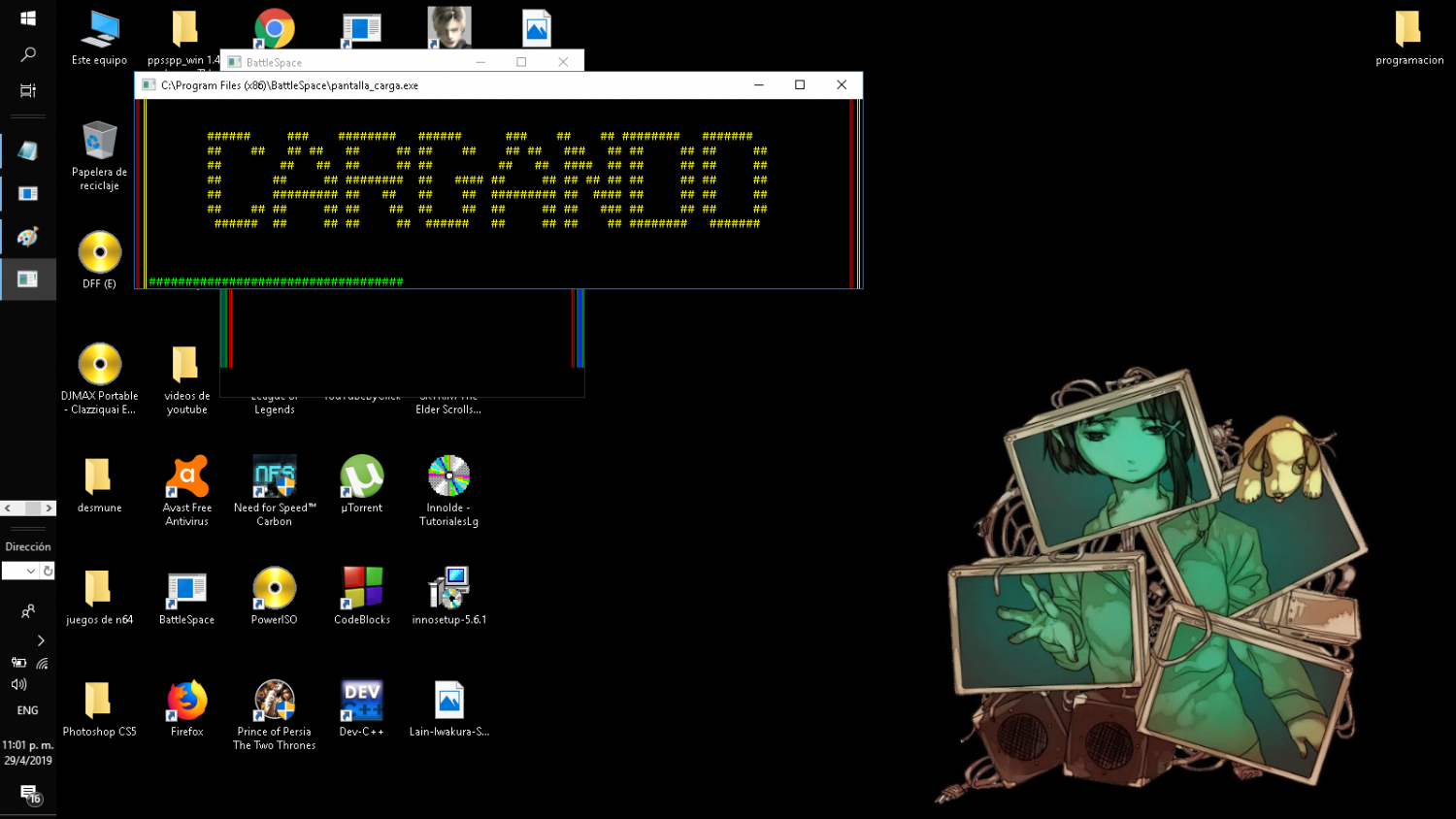Open BattleSpace window system menu icon
1456x819 pixels.
click(234, 62)
